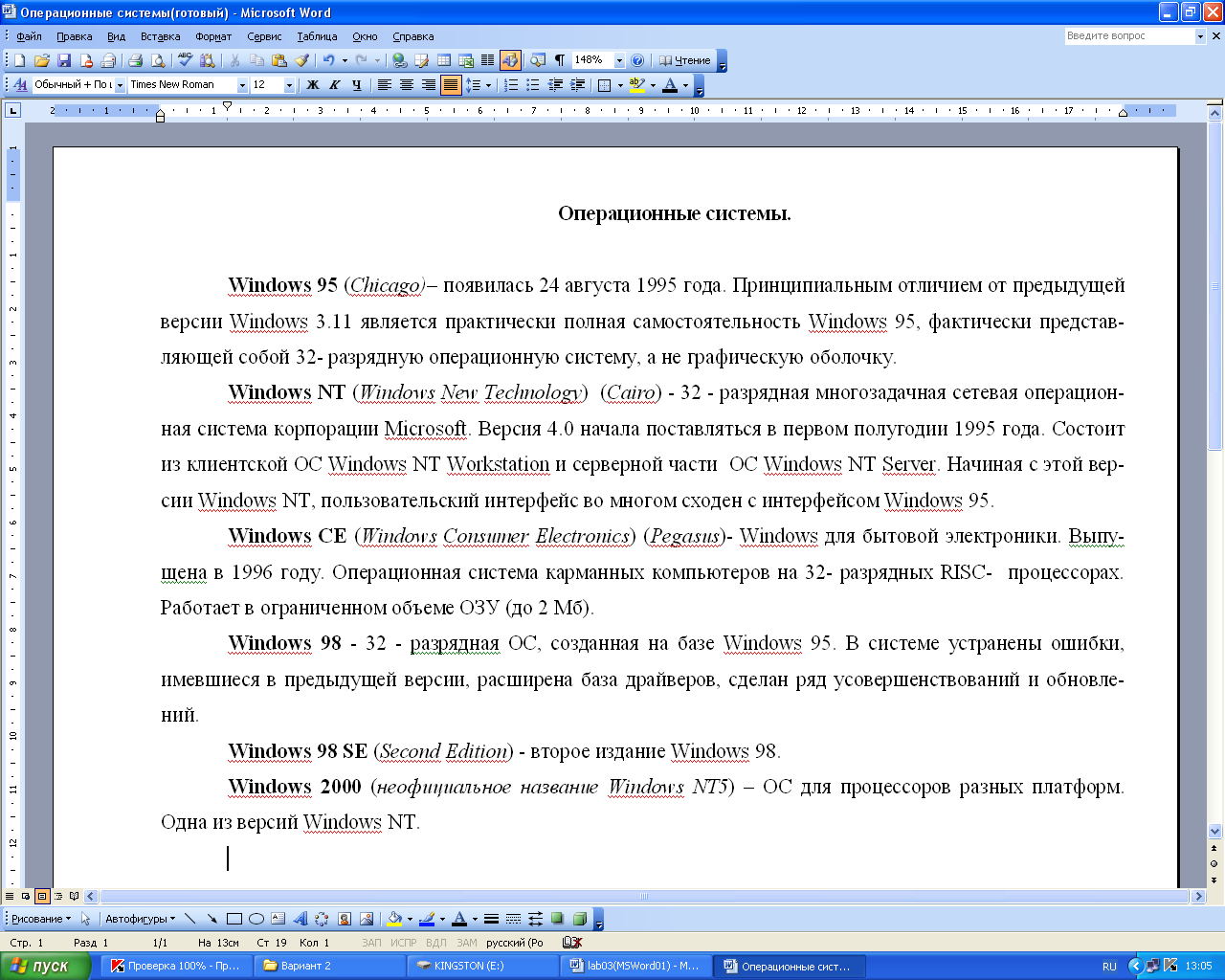
Task: Switch to lab03(MSWord01) taskbar window
Action: tap(635, 966)
